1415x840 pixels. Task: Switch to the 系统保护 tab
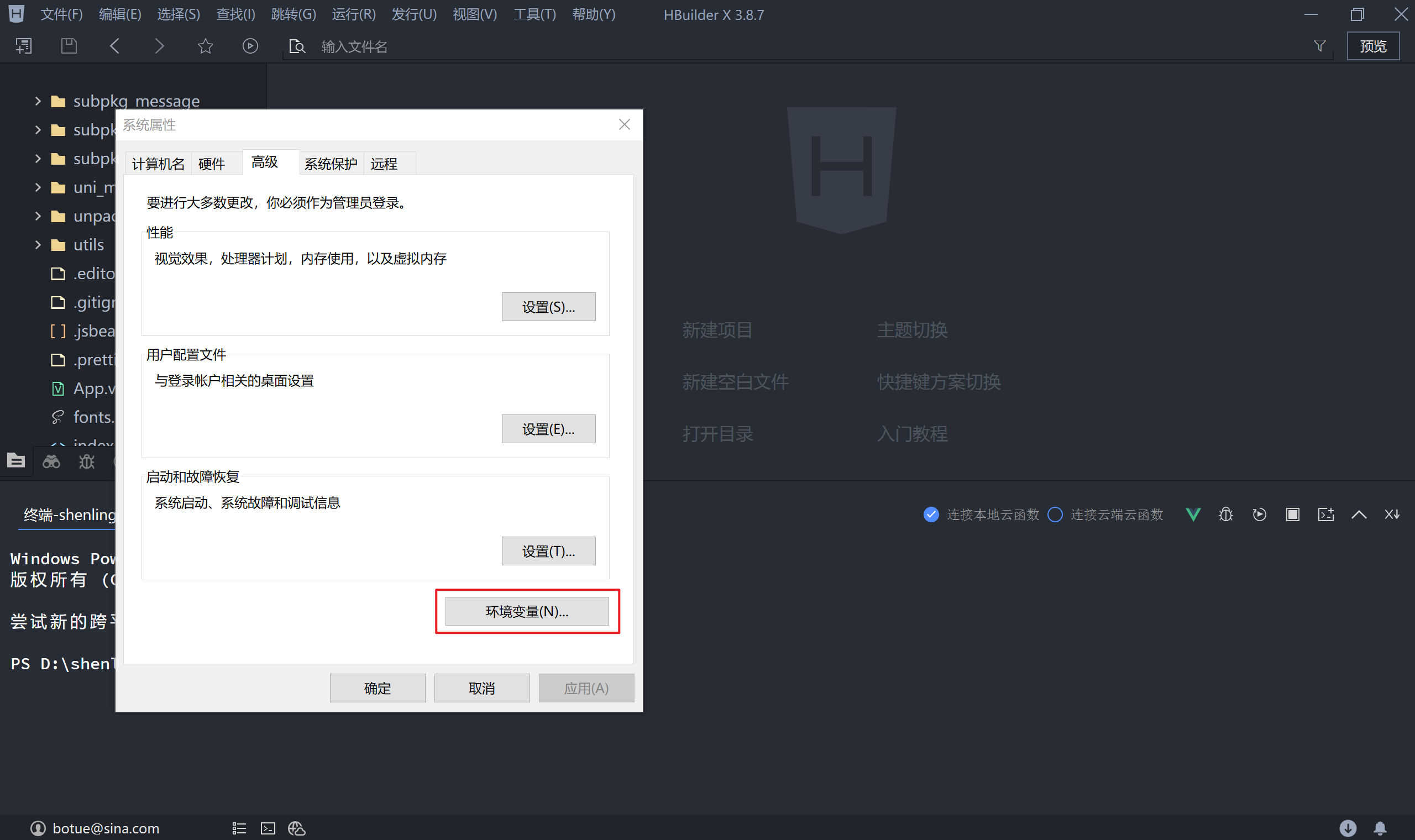click(331, 164)
